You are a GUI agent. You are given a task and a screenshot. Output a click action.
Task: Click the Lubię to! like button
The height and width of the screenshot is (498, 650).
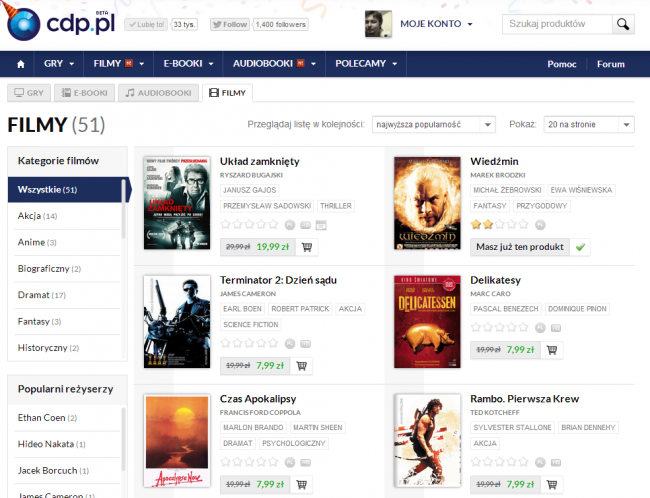146,24
